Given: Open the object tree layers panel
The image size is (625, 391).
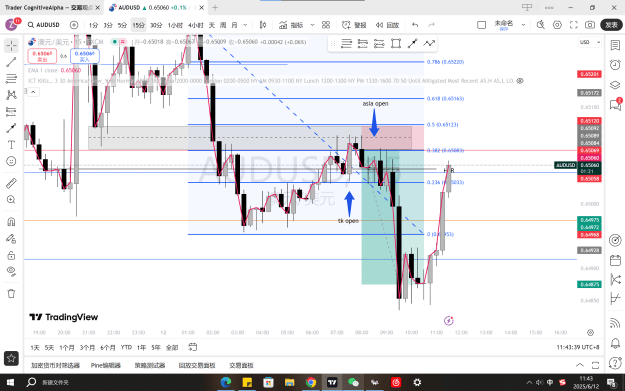Looking at the screenshot, I should (x=615, y=85).
